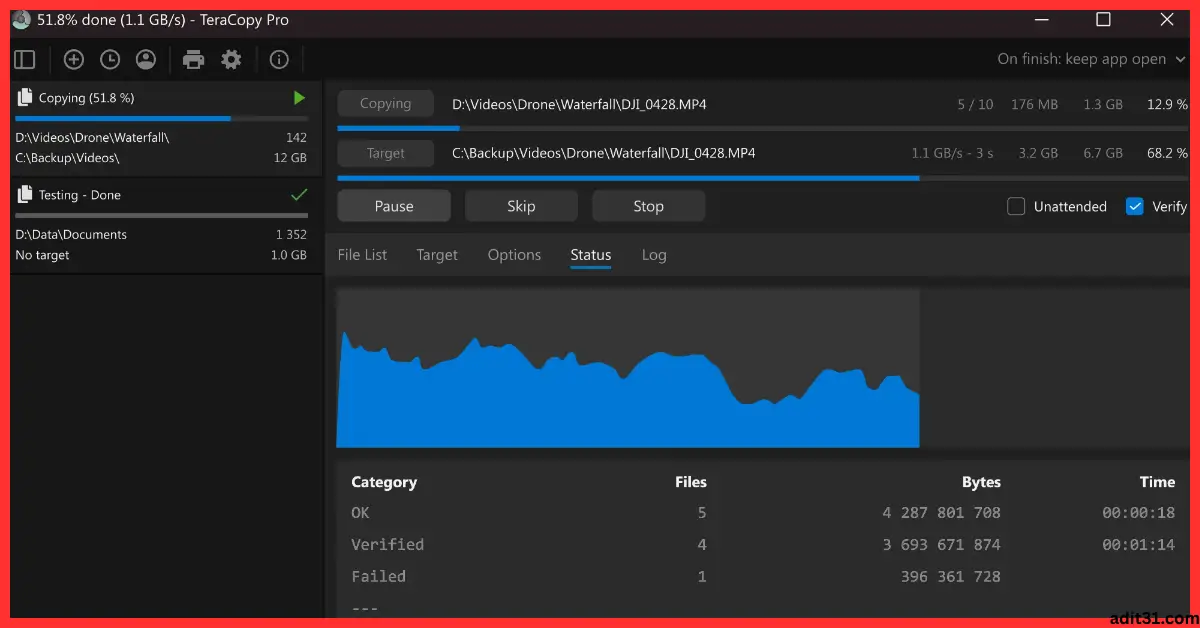
Task: Click the Copying job progress bar in sidebar
Action: tap(161, 118)
